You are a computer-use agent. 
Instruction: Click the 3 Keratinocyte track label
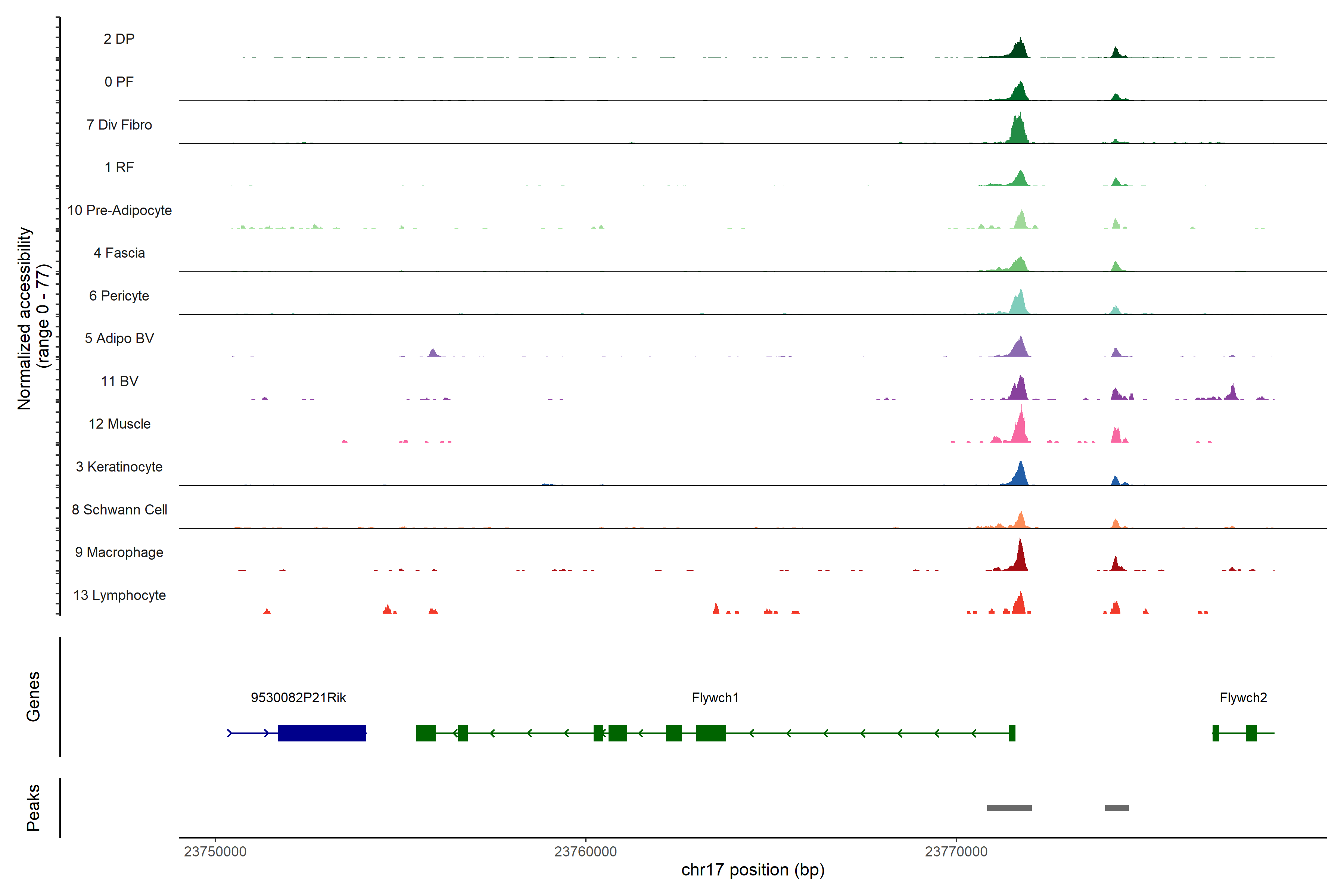click(119, 467)
